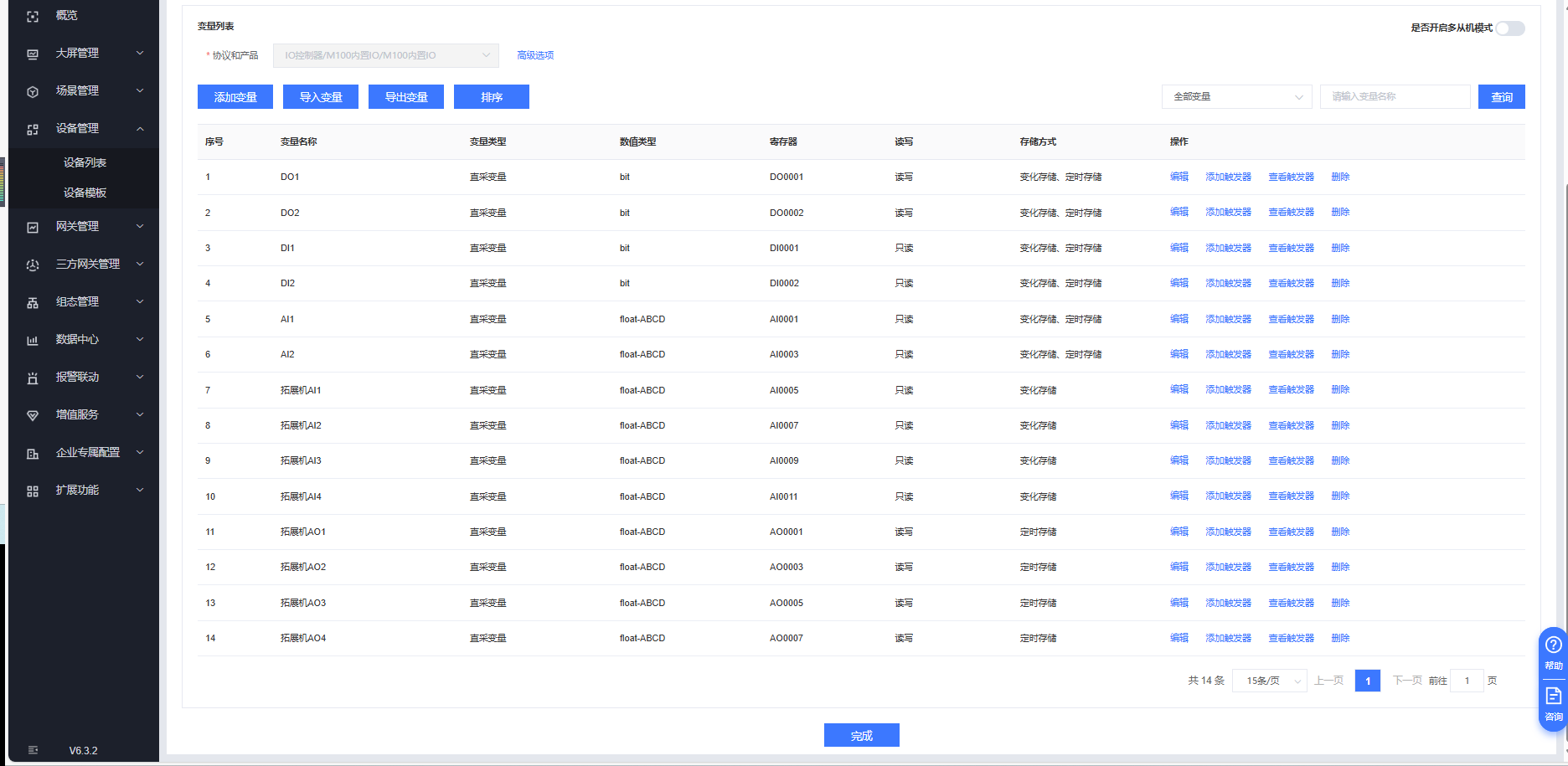This screenshot has height=766, width=1568.
Task: Click the 网关管理 gateway icon
Action: (x=33, y=227)
